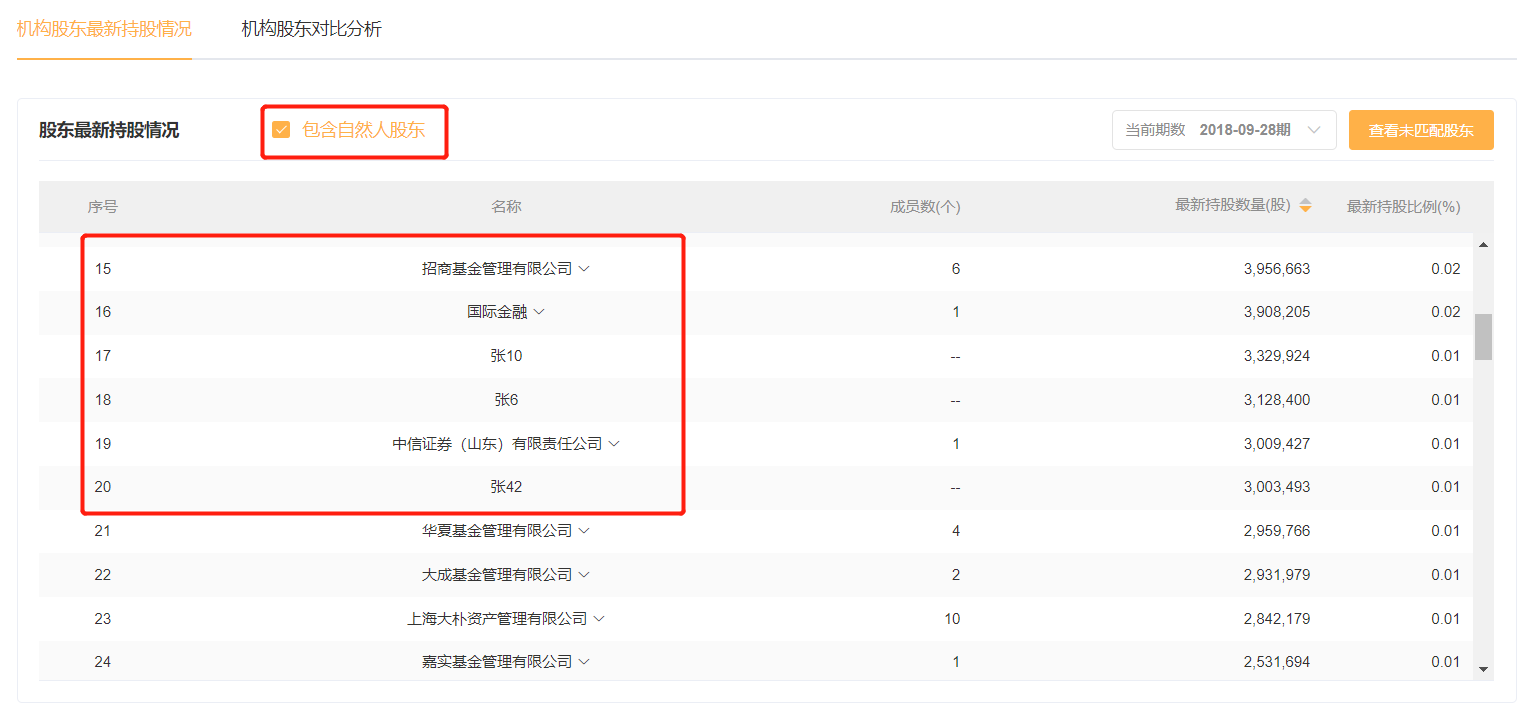Expand 招商基金管理有限公司 row chevron
This screenshot has height=709, width=1538.
pyautogui.click(x=584, y=268)
